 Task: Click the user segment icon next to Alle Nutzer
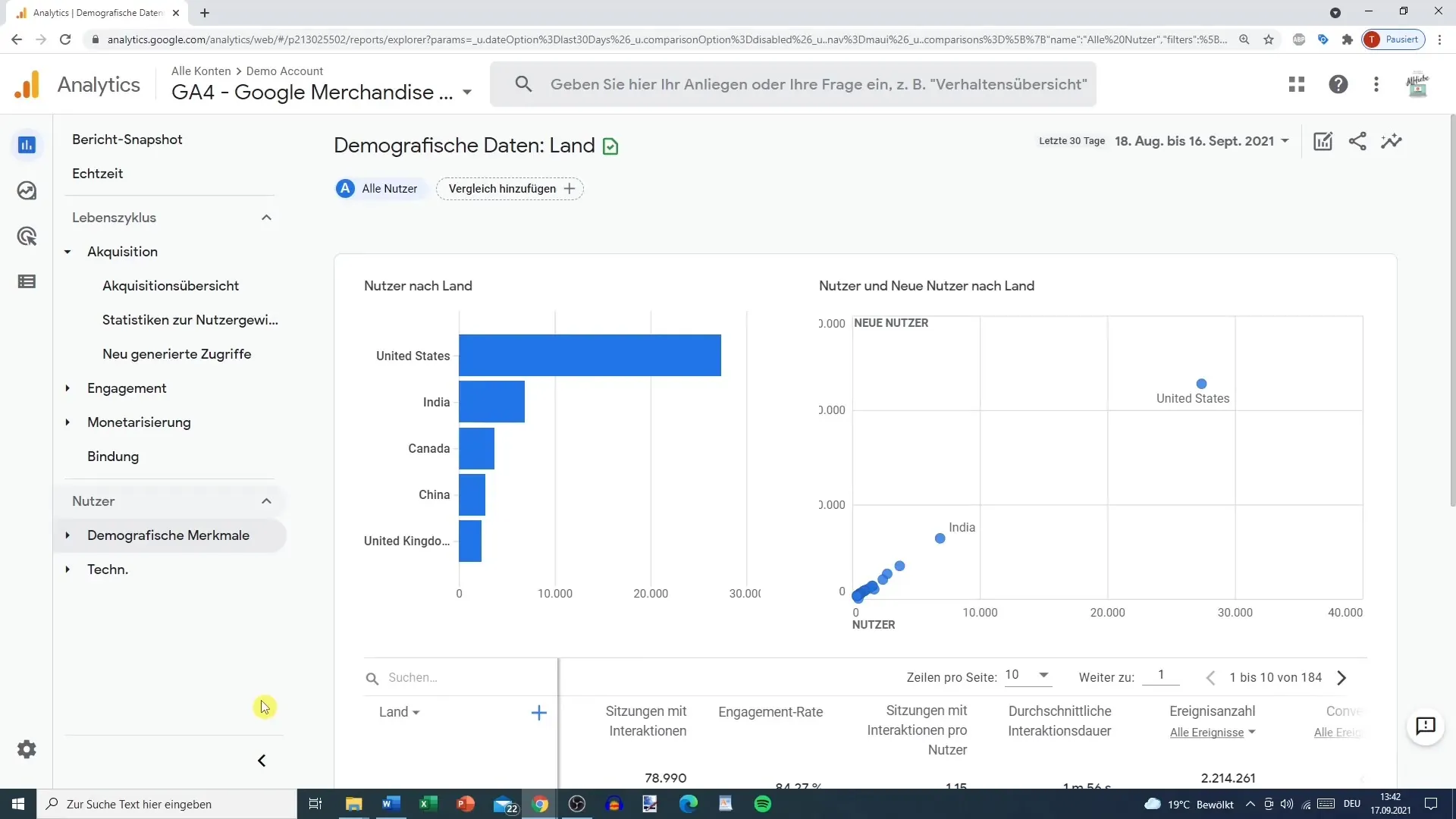(345, 188)
